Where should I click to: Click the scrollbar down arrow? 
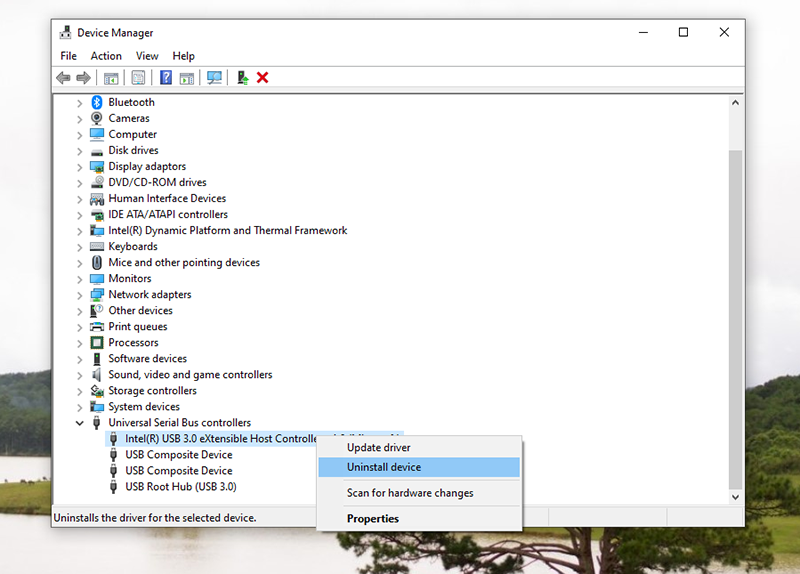click(x=735, y=497)
